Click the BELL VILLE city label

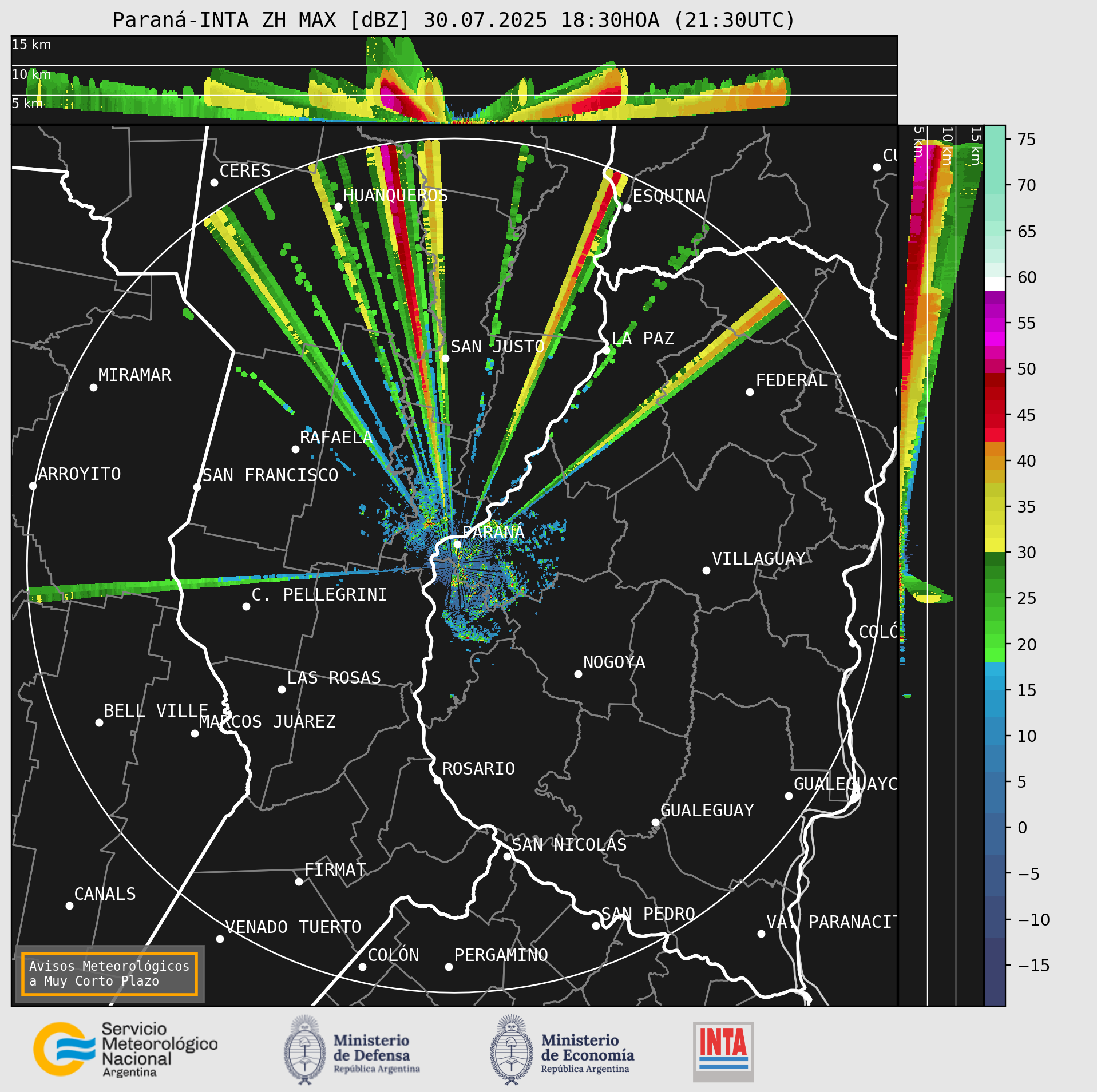point(156,711)
